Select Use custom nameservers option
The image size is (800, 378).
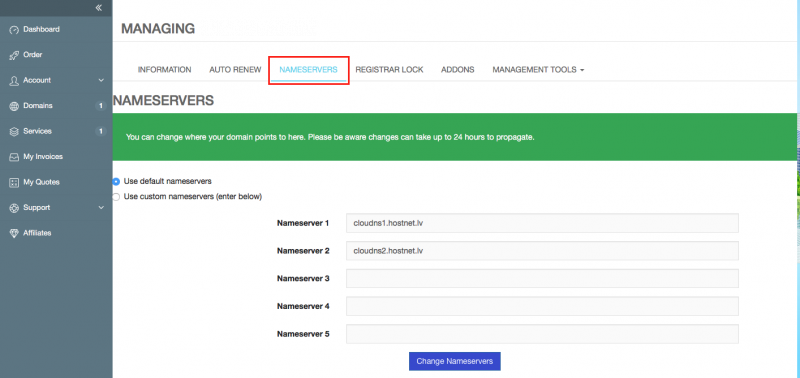[116, 197]
